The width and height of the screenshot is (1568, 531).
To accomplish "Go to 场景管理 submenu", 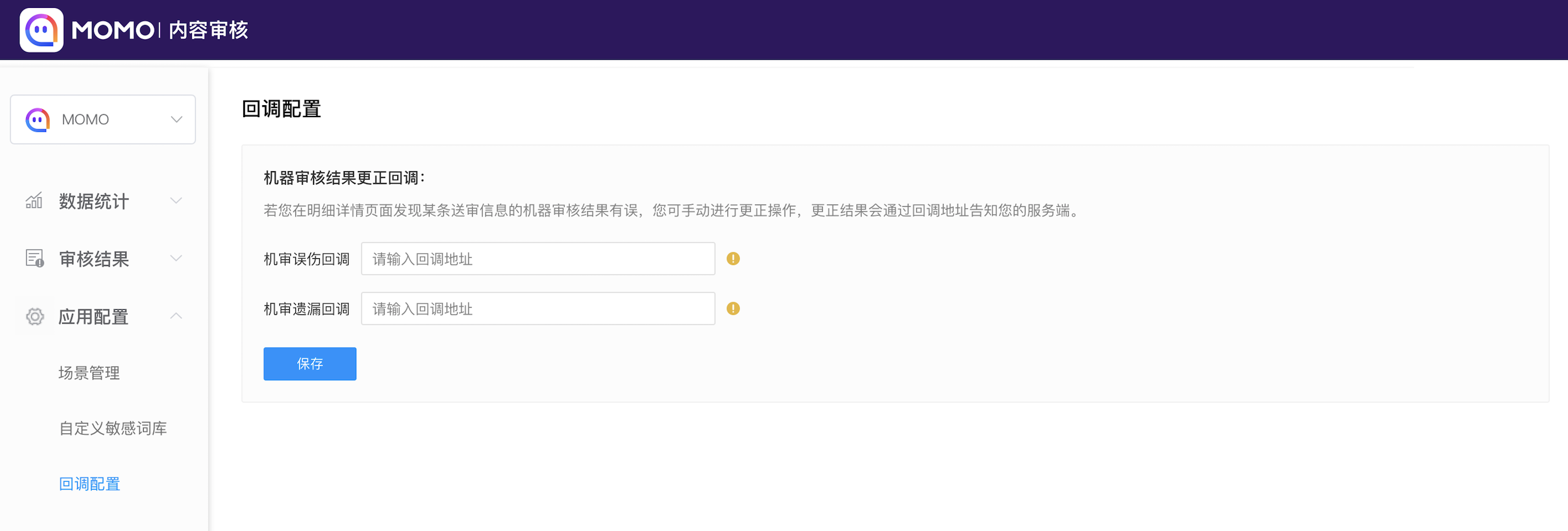I will (x=89, y=373).
